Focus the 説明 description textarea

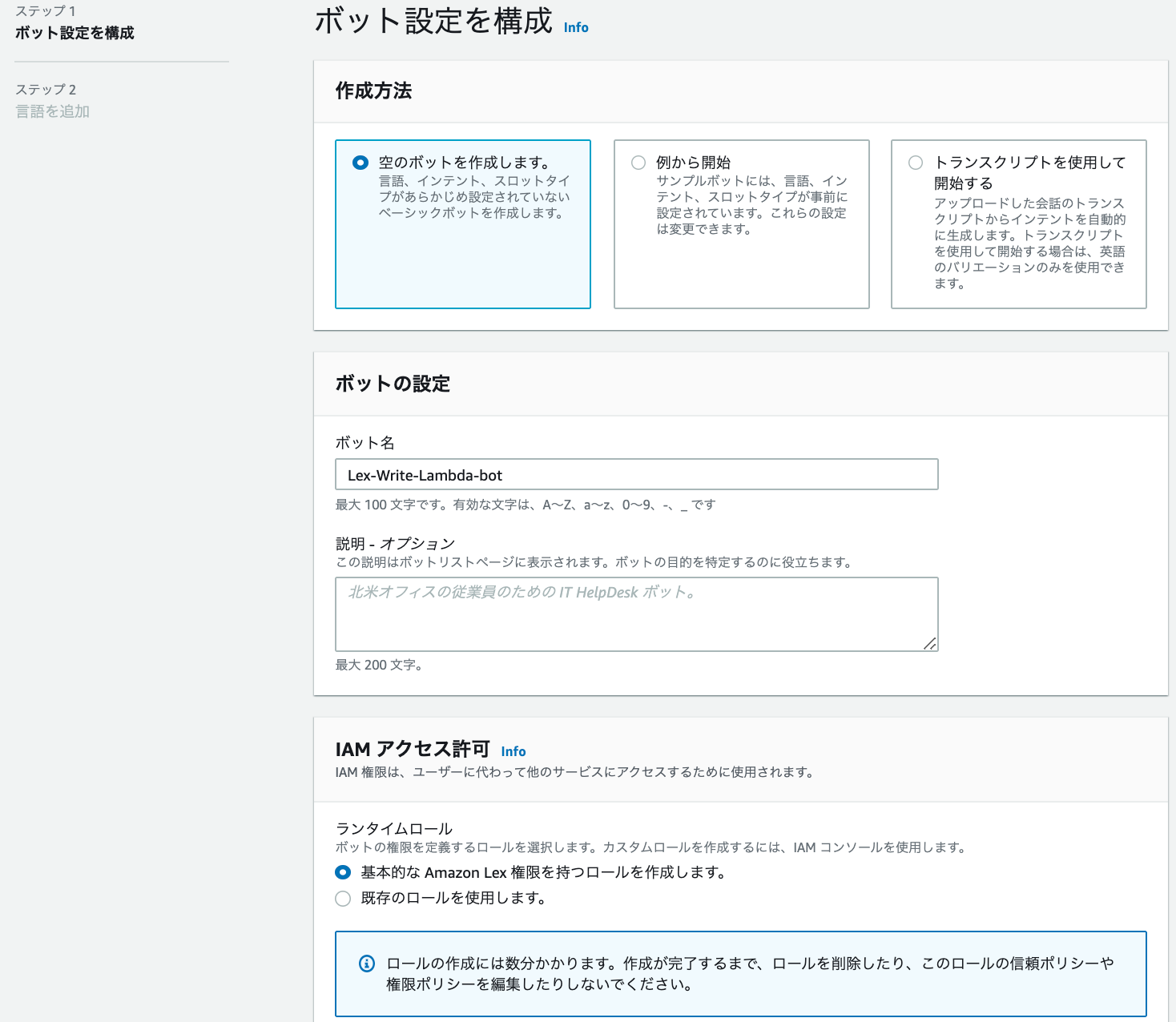click(636, 614)
